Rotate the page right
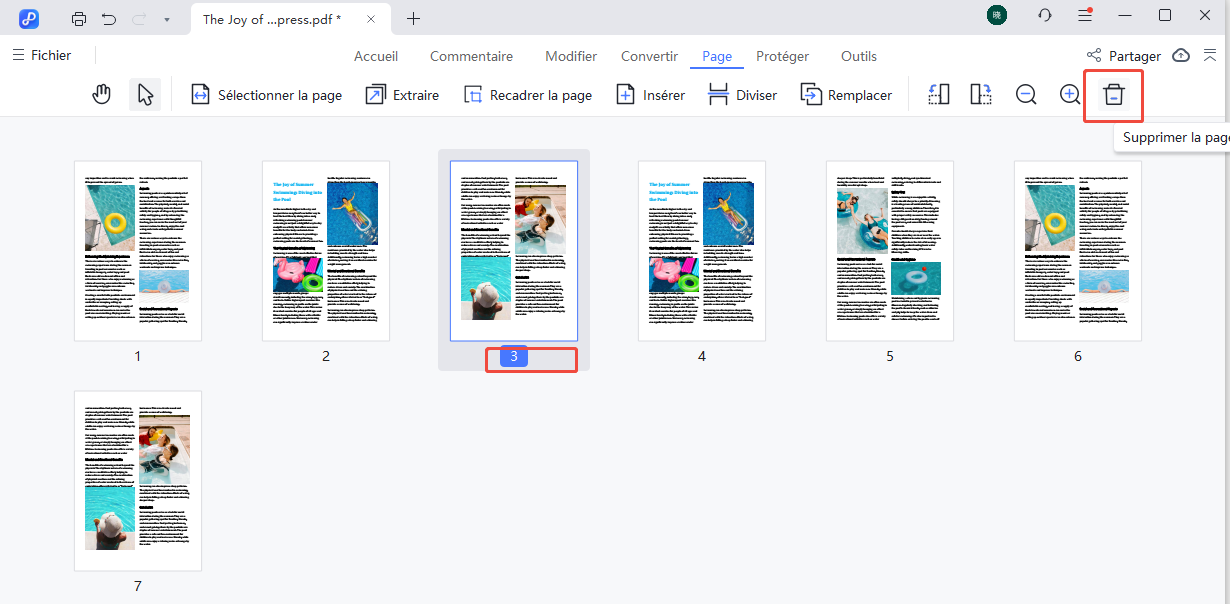The image size is (1230, 604). pyautogui.click(x=980, y=93)
